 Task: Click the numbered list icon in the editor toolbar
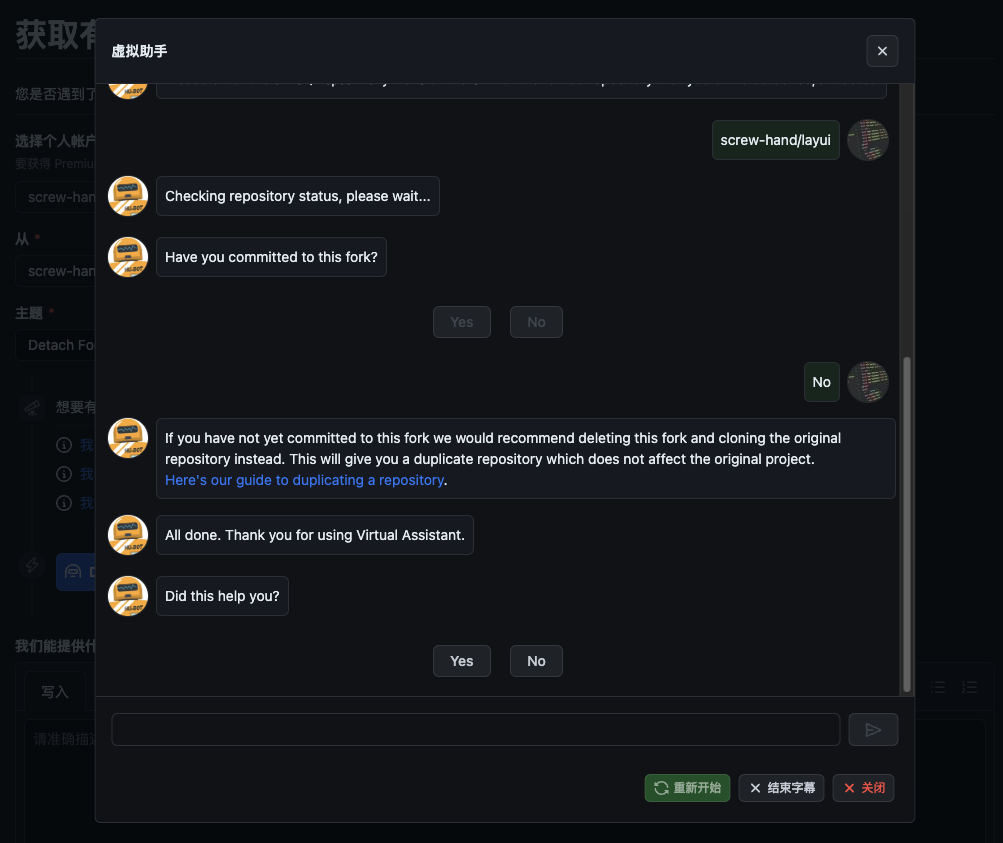point(969,688)
